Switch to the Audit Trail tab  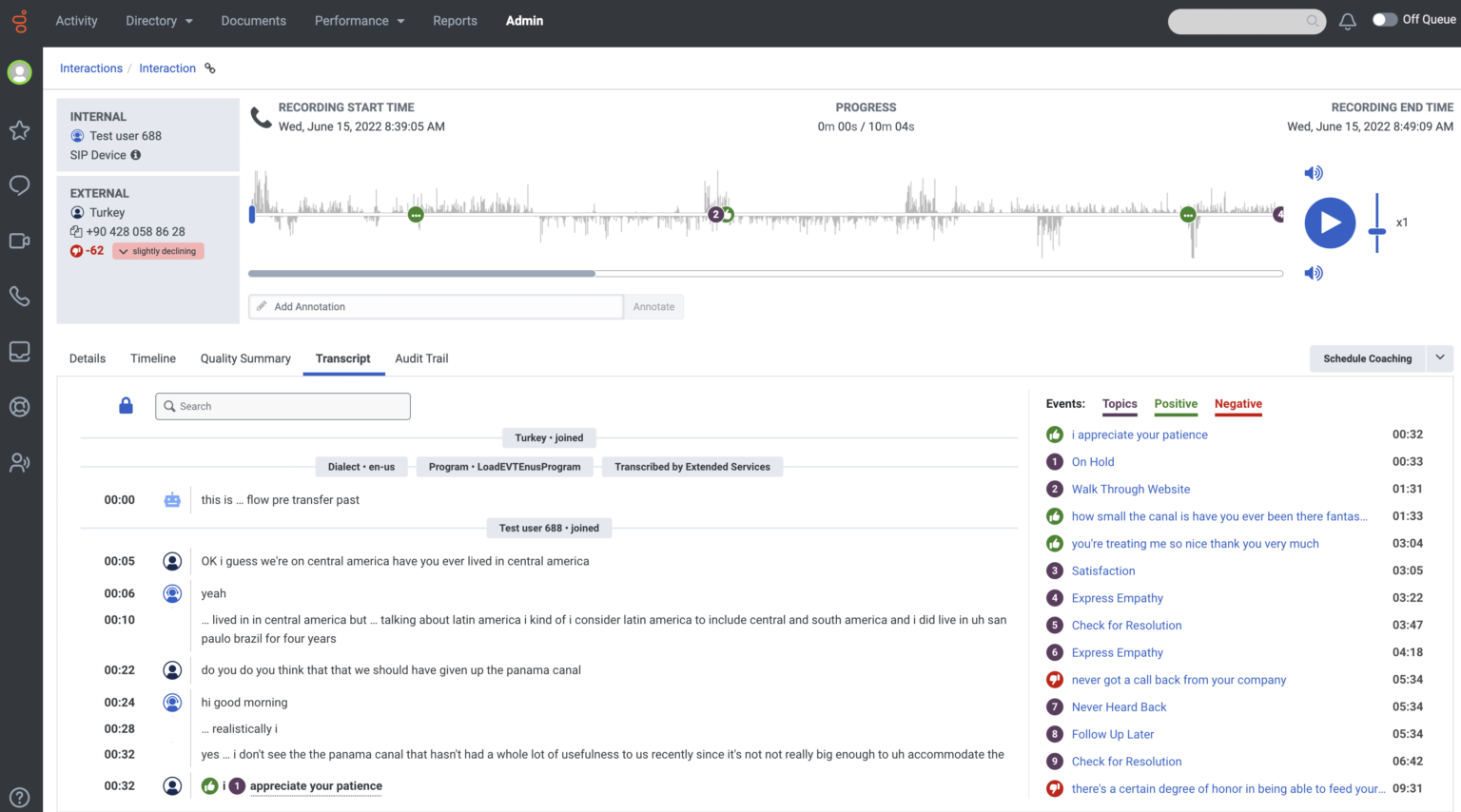tap(421, 358)
